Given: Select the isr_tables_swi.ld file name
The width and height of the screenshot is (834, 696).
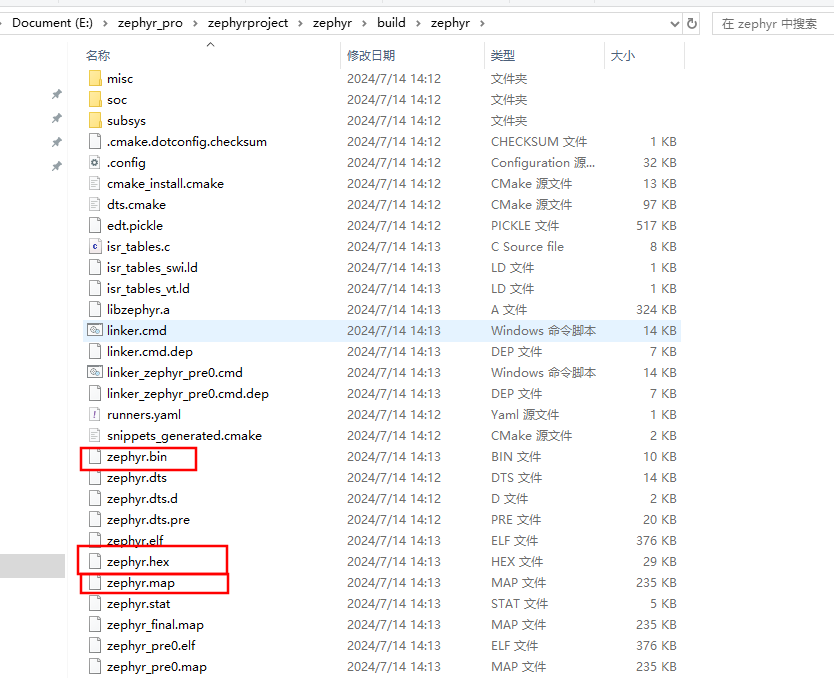Looking at the screenshot, I should (152, 267).
